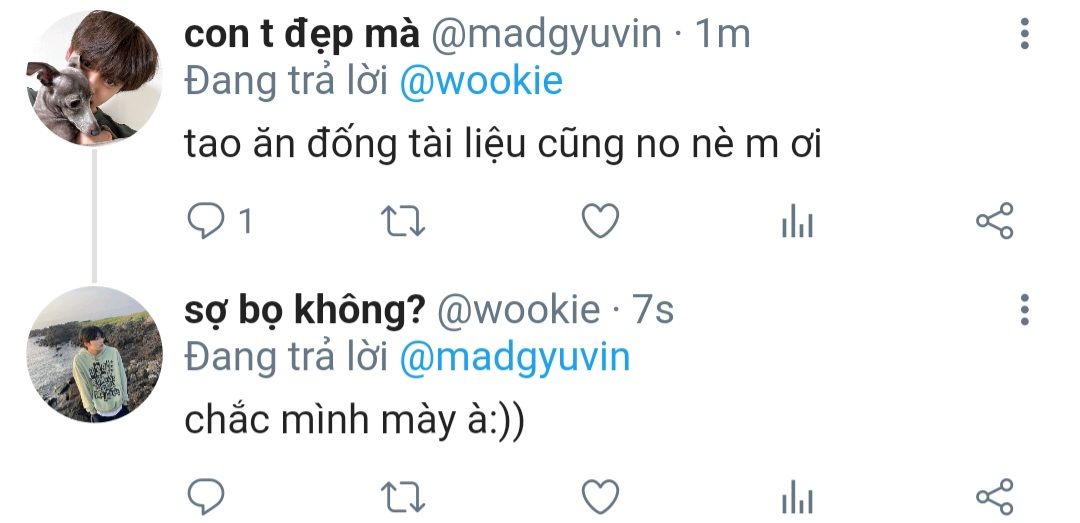
Task: Open more options menu on madgyuvin's tweet
Action: [1024, 34]
